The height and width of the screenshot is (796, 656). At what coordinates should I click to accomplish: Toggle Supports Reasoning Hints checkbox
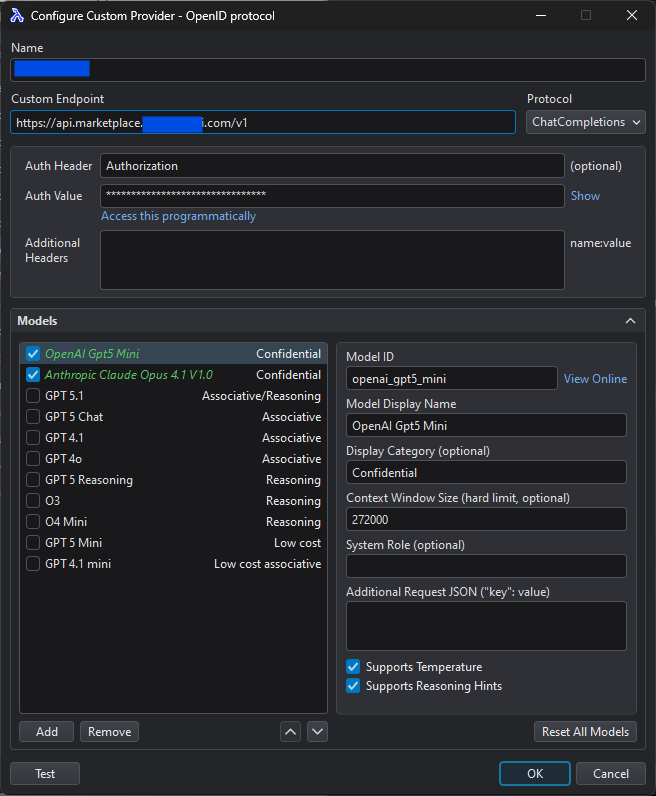353,686
